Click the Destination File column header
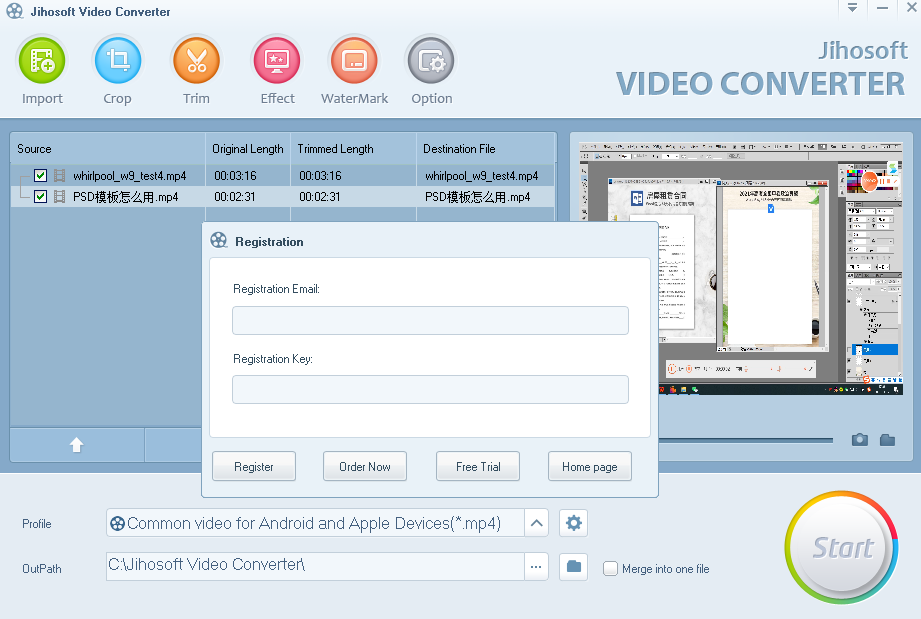Image resolution: width=921 pixels, height=619 pixels. point(485,149)
